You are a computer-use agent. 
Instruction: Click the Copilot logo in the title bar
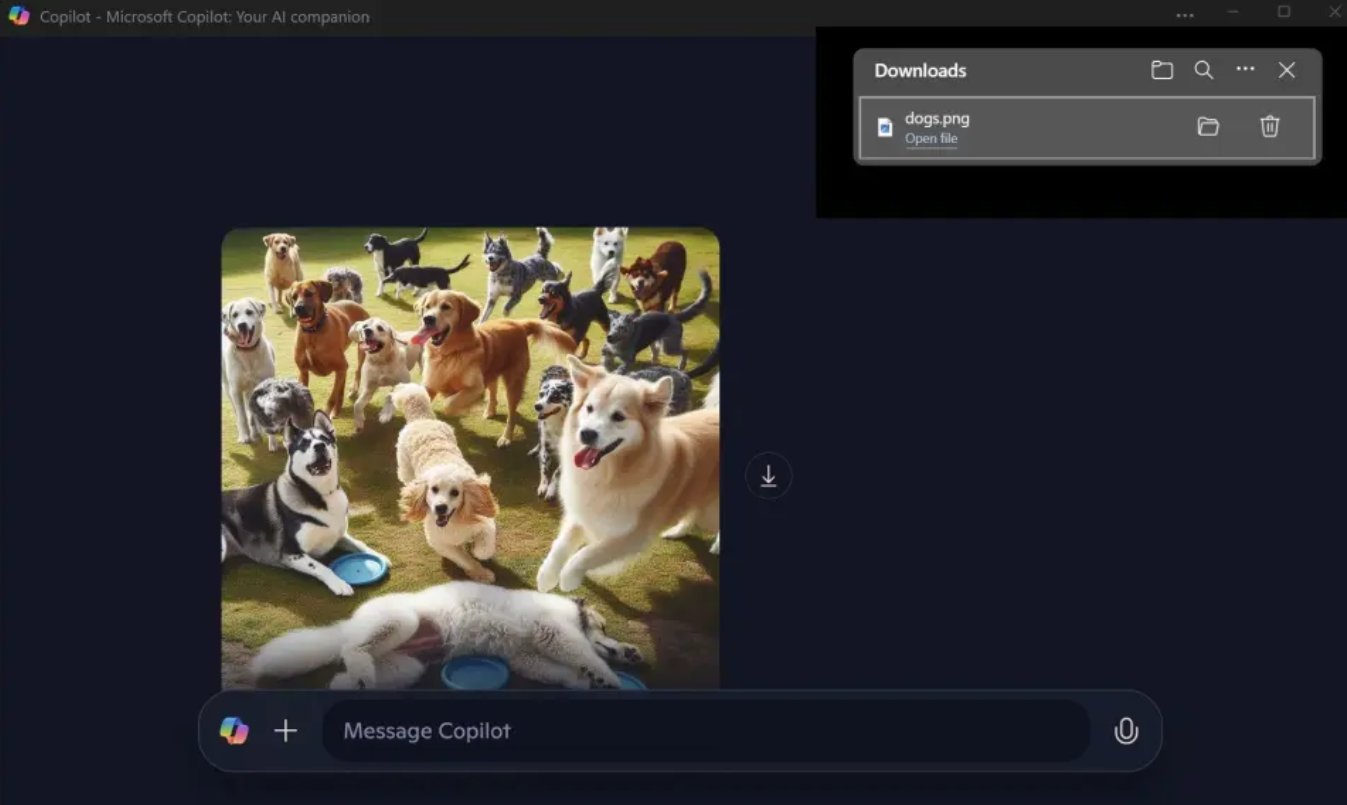(x=19, y=16)
